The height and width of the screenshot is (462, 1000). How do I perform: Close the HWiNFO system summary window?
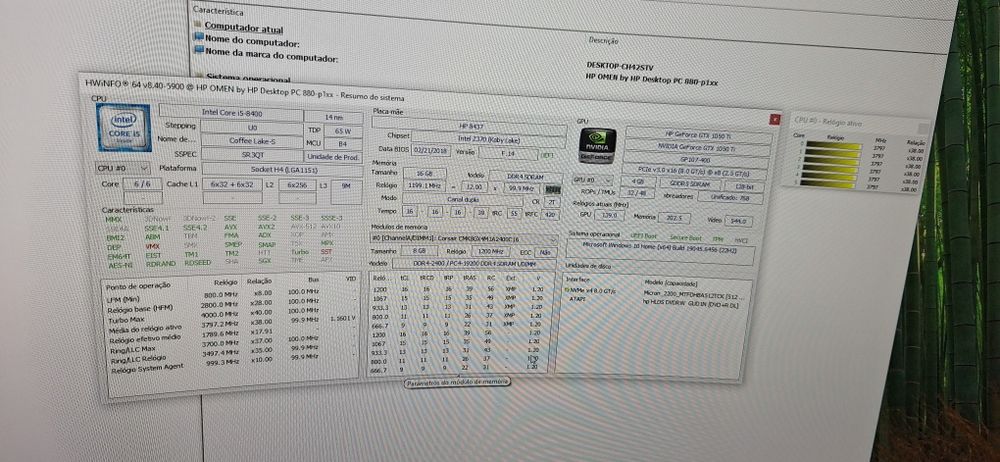[x=776, y=119]
